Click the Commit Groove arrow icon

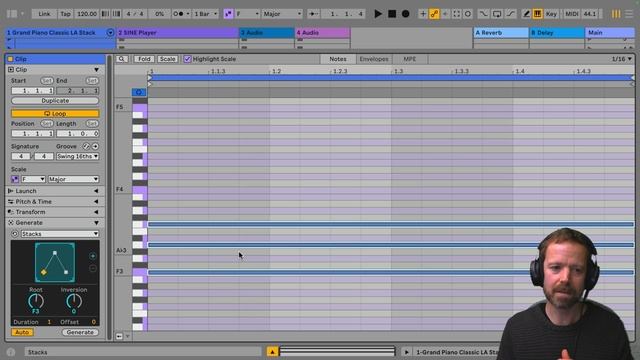(x=95, y=146)
